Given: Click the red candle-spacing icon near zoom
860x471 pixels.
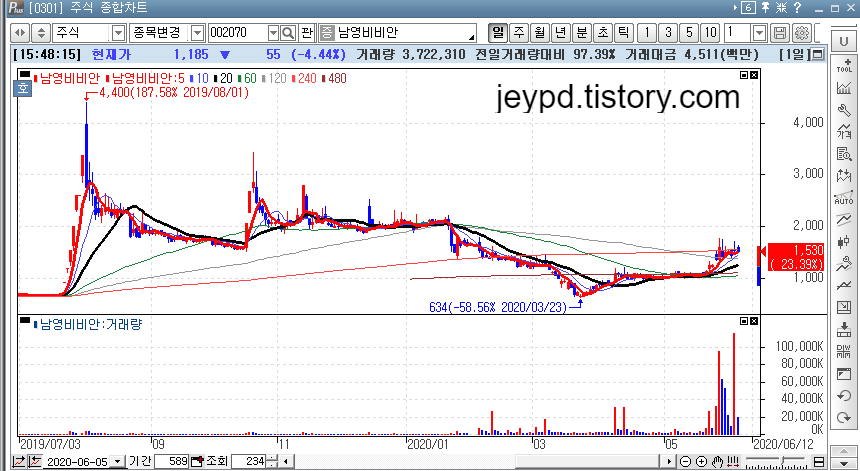Looking at the screenshot, I should click(x=733, y=462).
